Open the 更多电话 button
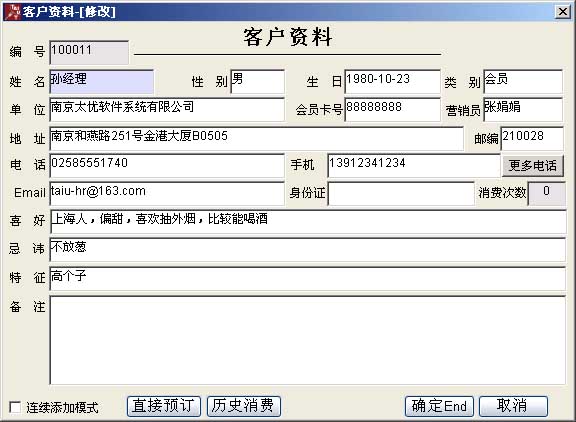576x422 pixels. click(x=532, y=166)
